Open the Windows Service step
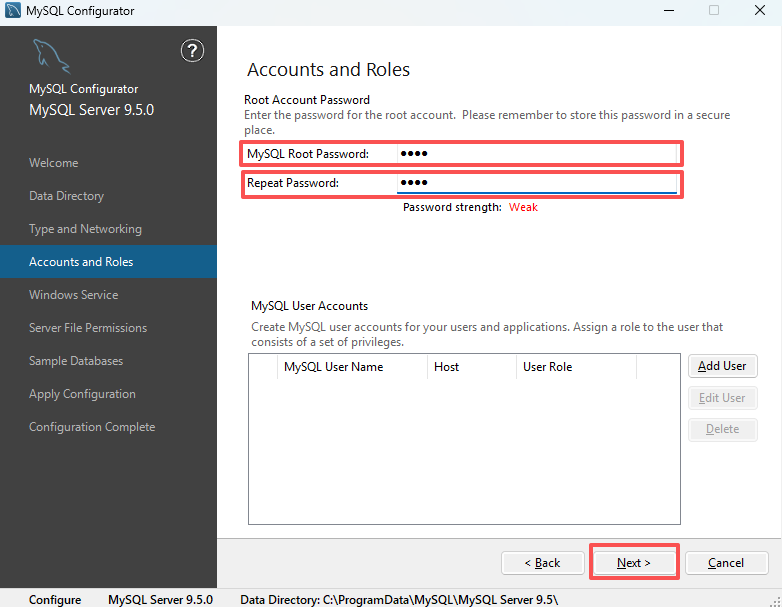The height and width of the screenshot is (607, 782). coord(73,295)
